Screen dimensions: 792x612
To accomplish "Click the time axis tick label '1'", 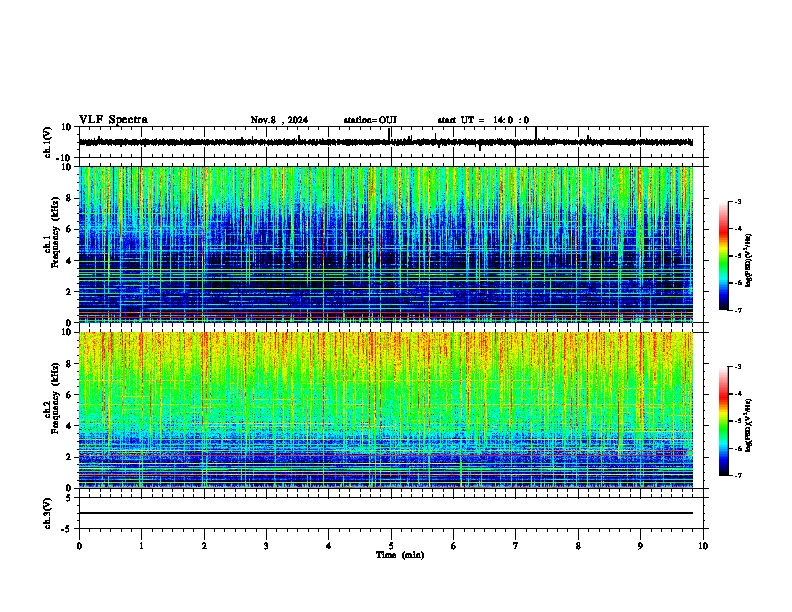I will pyautogui.click(x=141, y=546).
